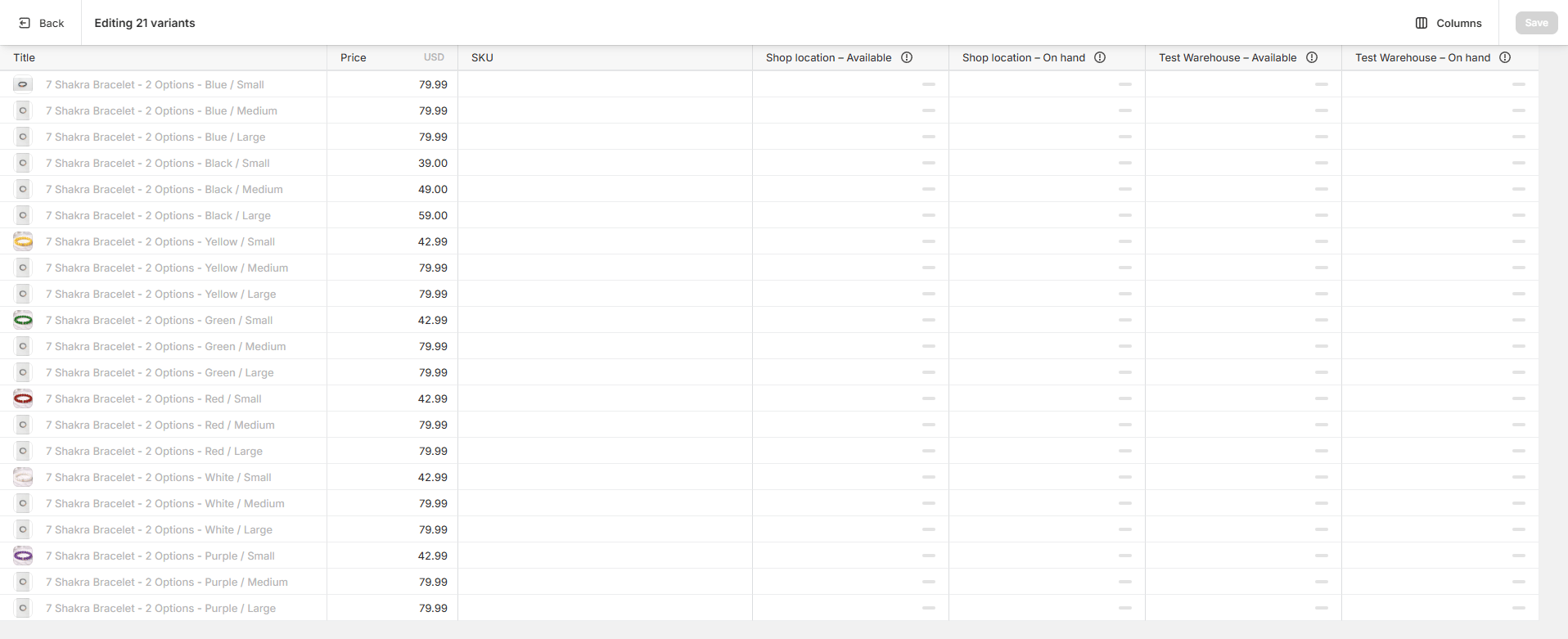Edit price 39.00 for Black / Small
This screenshot has width=1568, height=639.
click(393, 163)
